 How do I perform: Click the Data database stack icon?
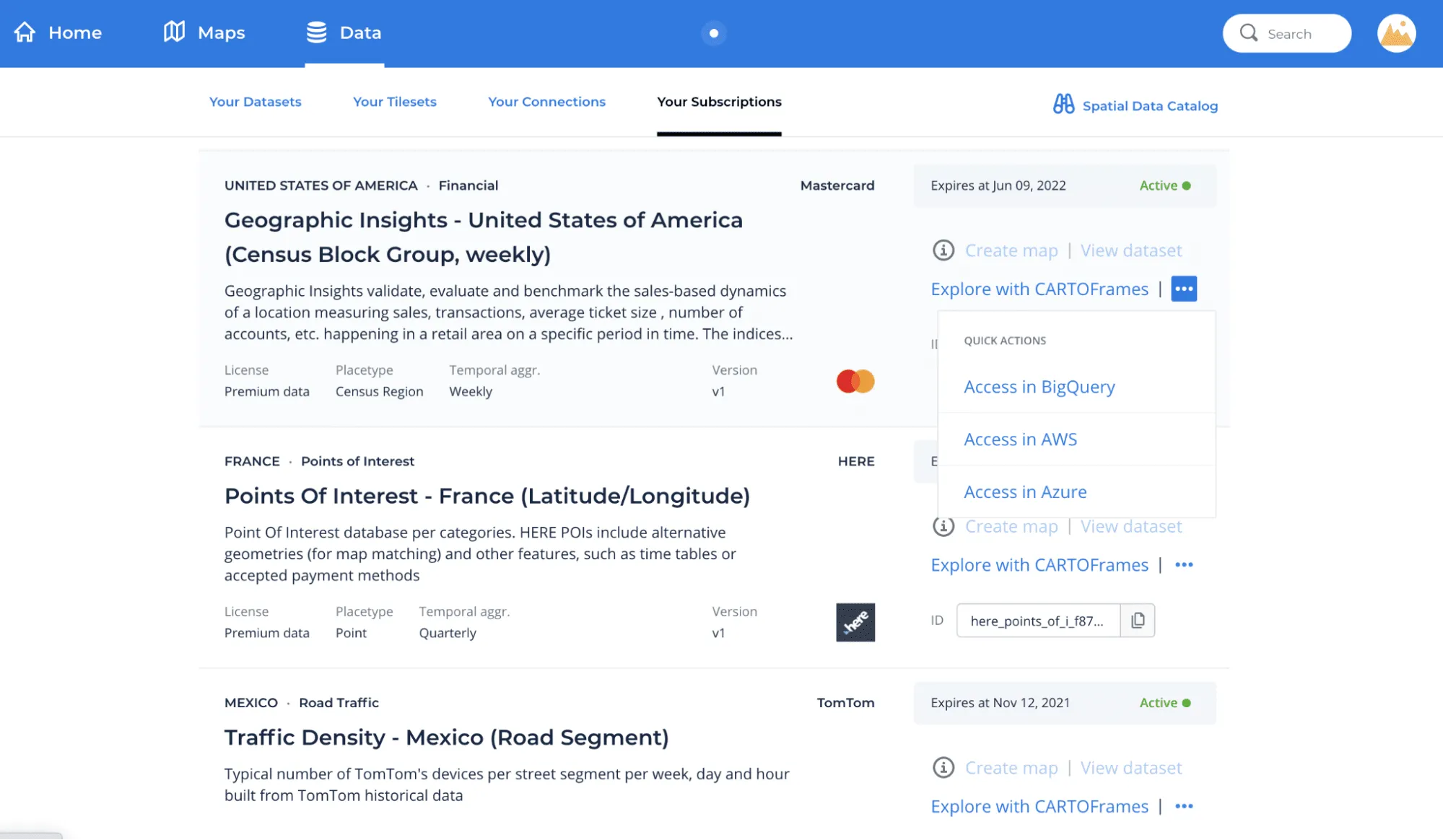(316, 32)
